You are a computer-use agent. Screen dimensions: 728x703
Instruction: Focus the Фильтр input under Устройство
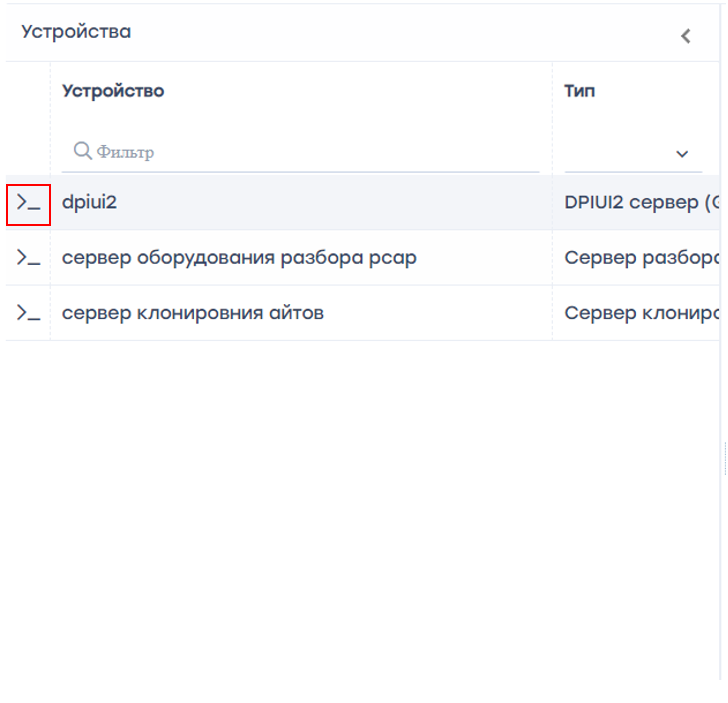[x=310, y=152]
